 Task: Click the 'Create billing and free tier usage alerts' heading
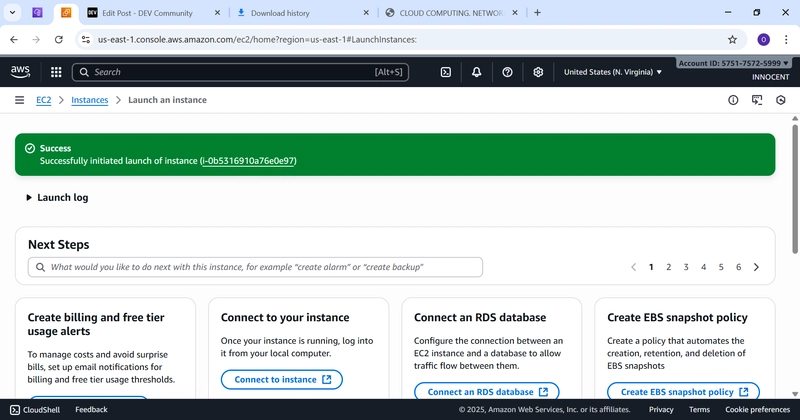[96, 324]
